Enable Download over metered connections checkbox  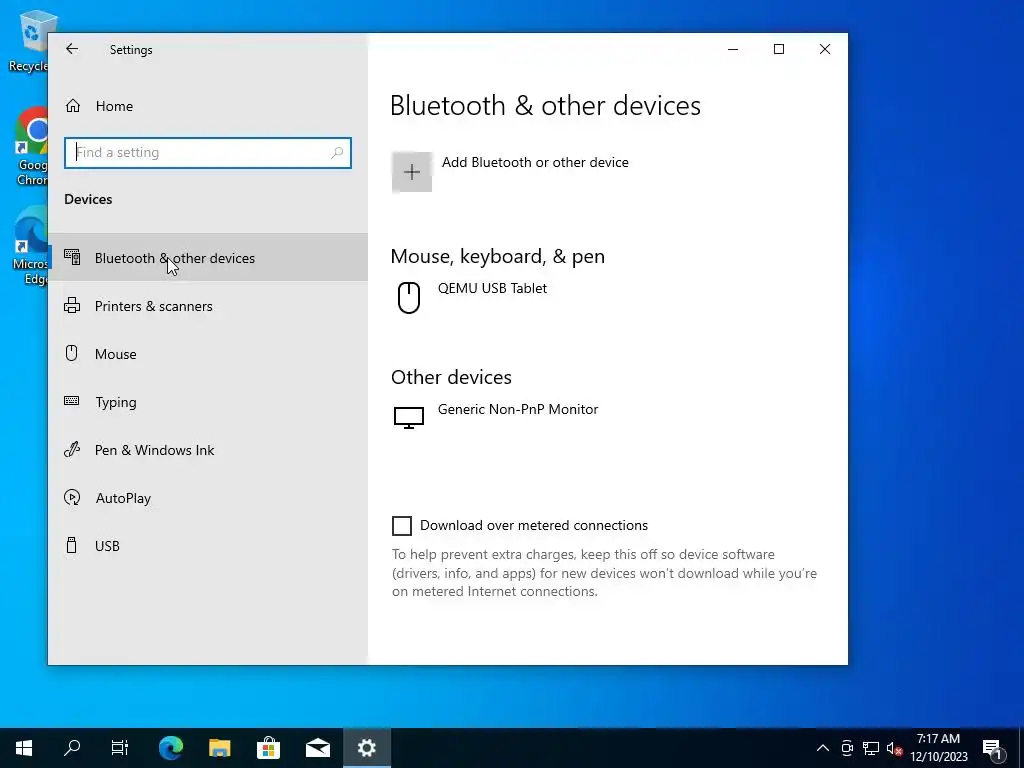(402, 526)
